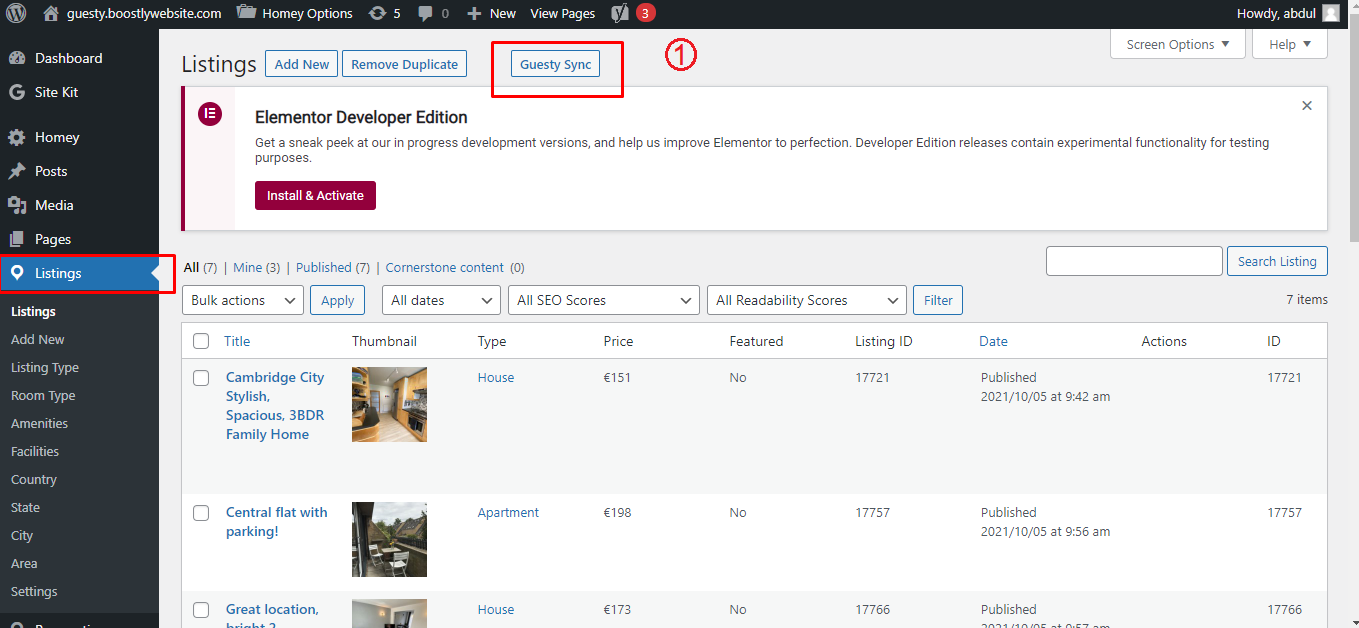Expand the Help panel

(1290, 44)
